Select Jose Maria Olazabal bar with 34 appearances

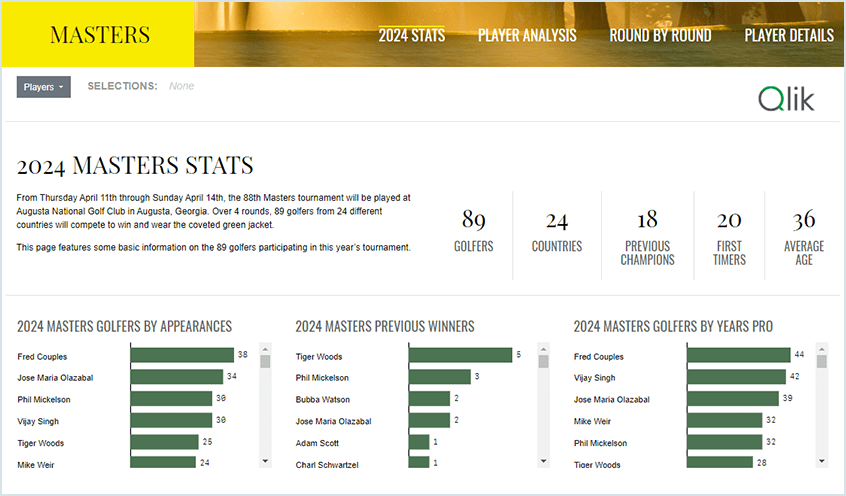click(x=177, y=376)
